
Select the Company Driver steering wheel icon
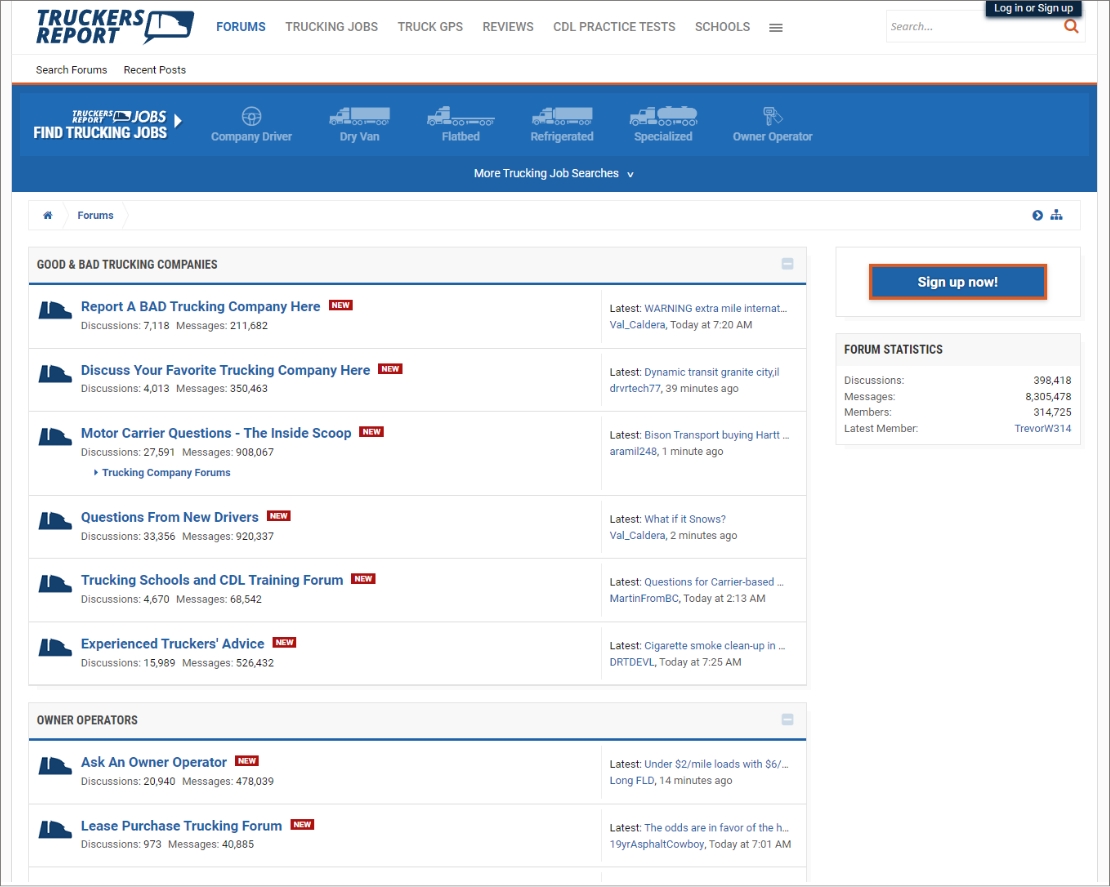[x=251, y=116]
